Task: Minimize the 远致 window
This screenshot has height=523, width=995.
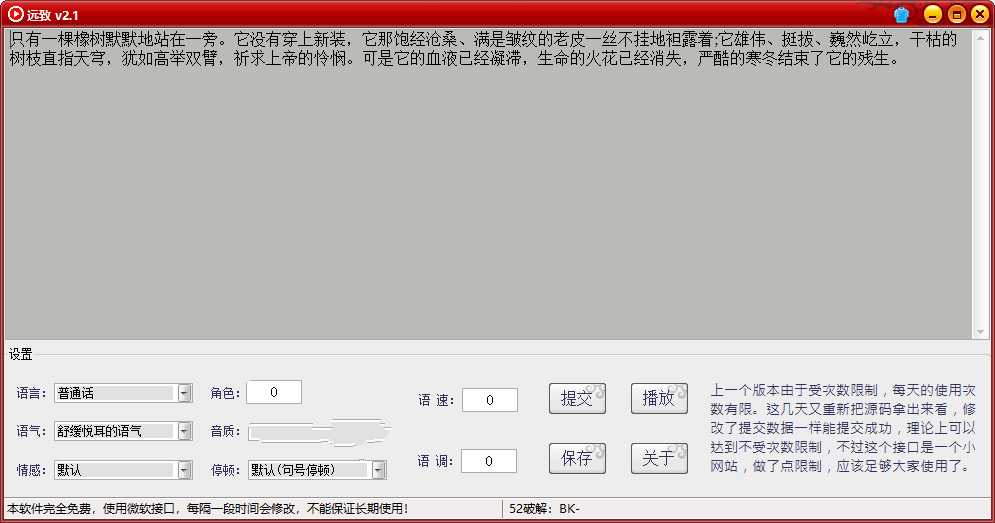Action: point(932,14)
